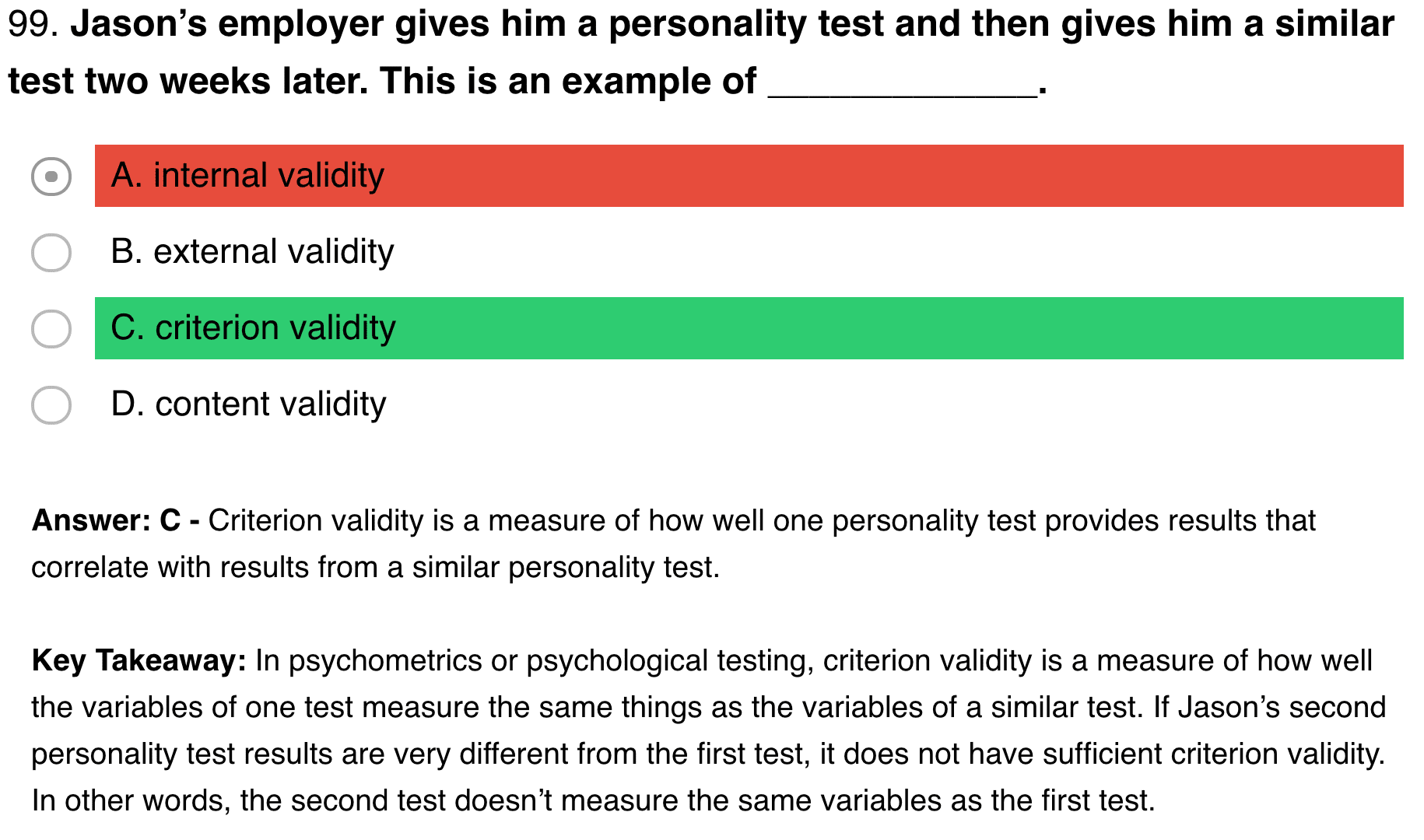Click the final sentence starting 'In other words'
1424x840 pixels.
coord(593,800)
